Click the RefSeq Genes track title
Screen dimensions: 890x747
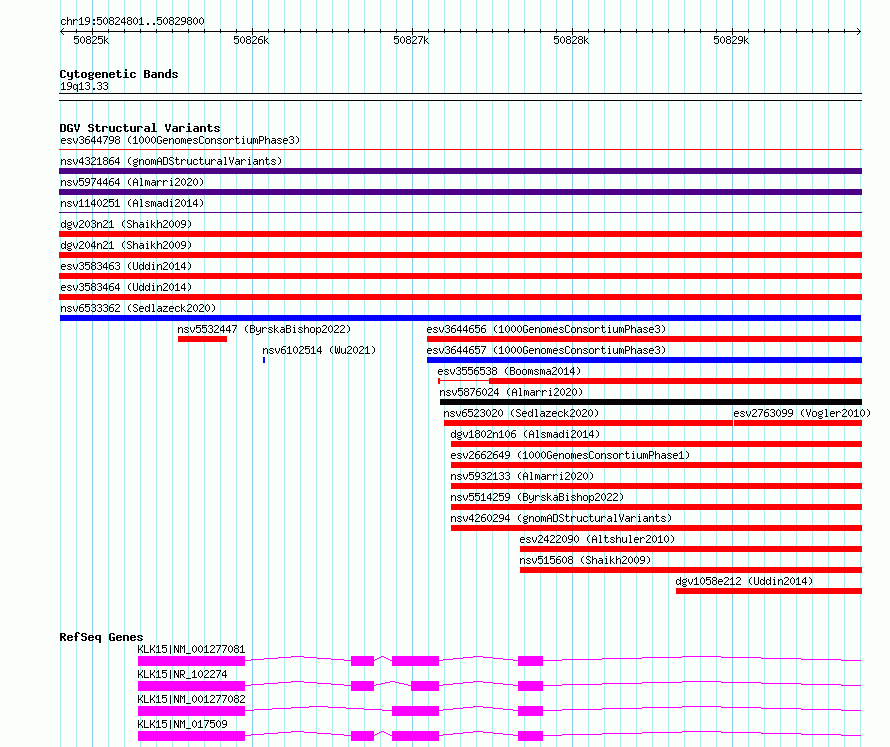(101, 637)
